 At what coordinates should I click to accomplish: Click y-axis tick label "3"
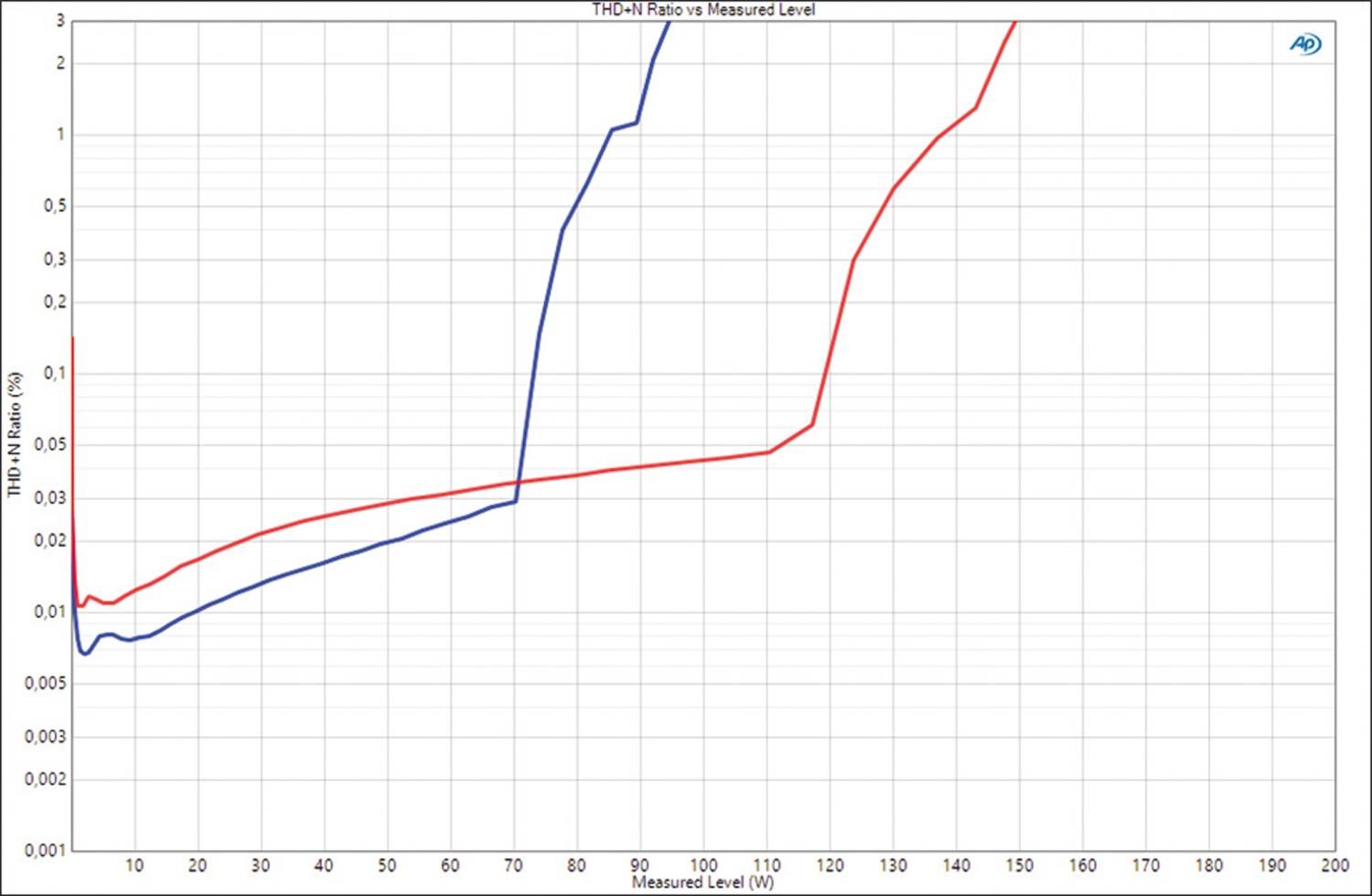tap(60, 20)
